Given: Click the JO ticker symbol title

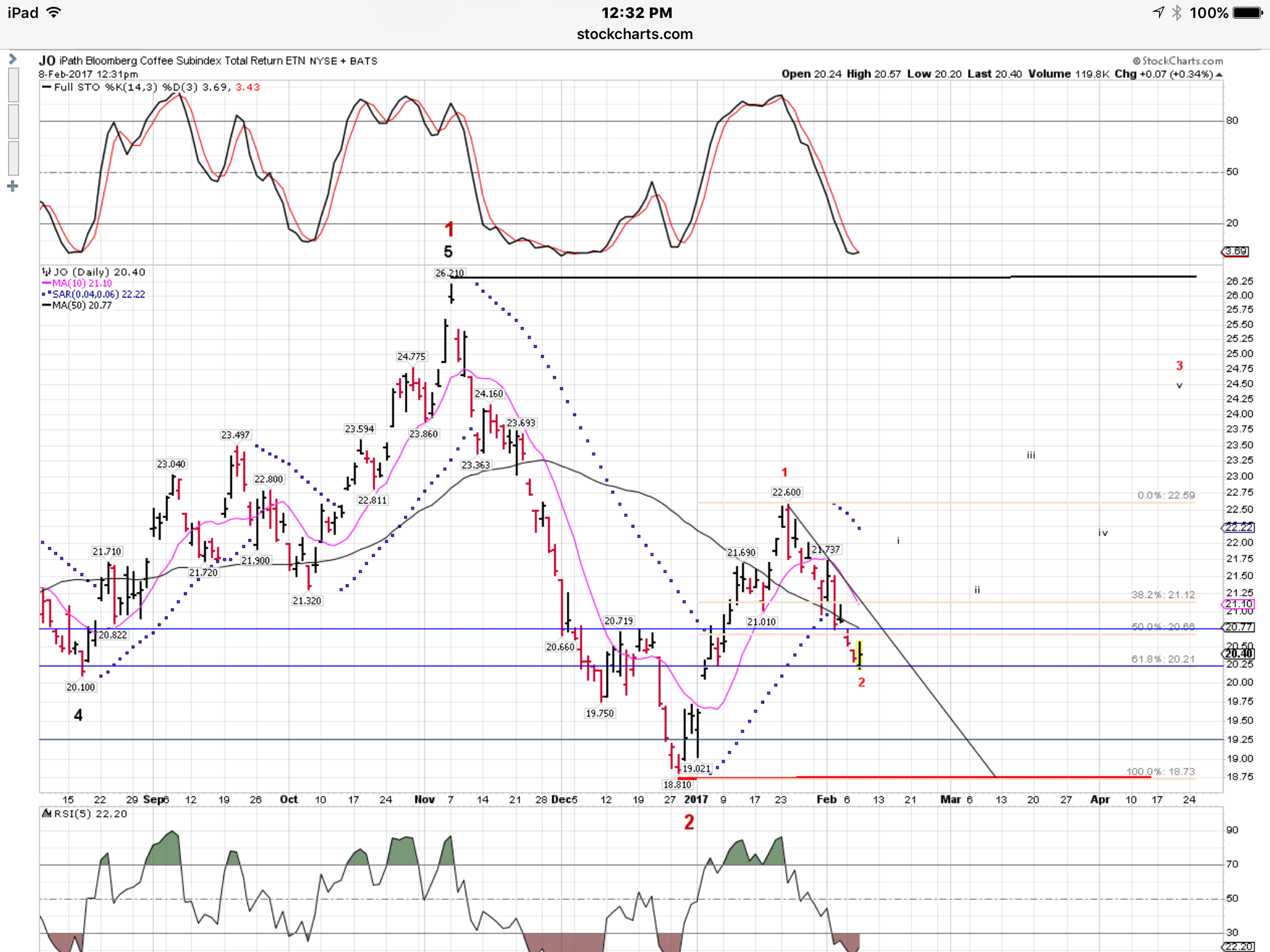Looking at the screenshot, I should [x=47, y=61].
